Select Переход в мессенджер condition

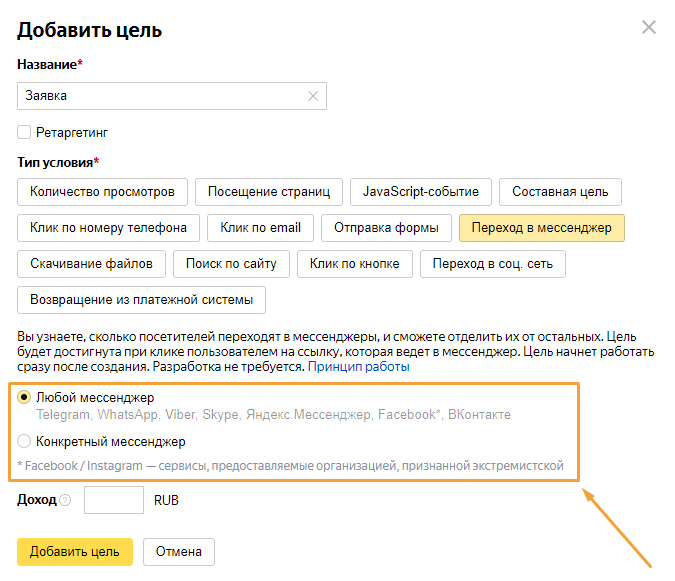pos(541,228)
